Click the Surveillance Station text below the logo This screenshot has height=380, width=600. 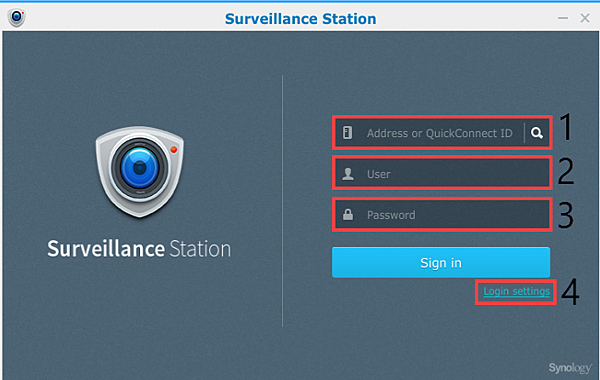point(139,249)
